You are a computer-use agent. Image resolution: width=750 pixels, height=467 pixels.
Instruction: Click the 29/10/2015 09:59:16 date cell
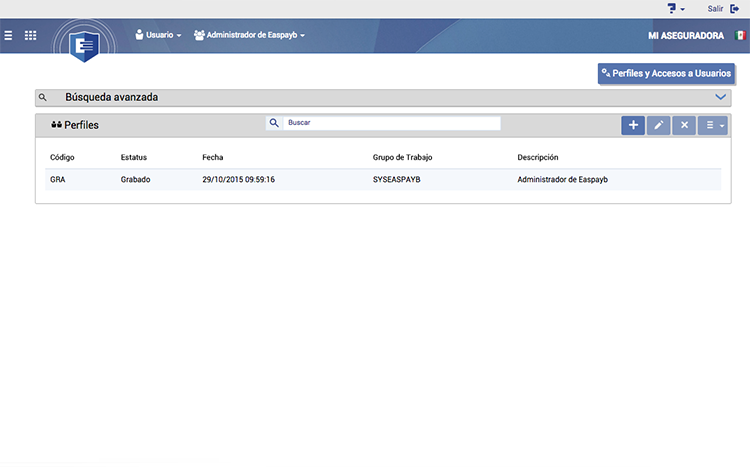pos(238,180)
